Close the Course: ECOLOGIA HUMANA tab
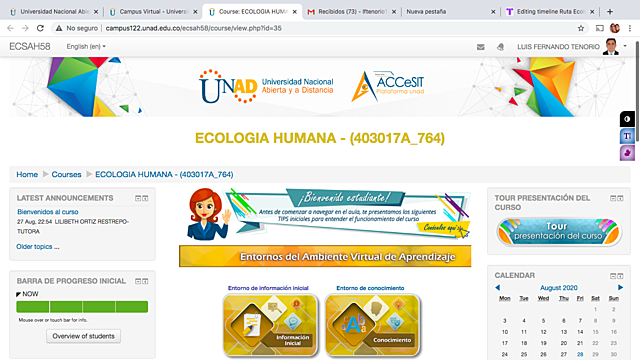Viewport: 640px width, 360px height. coord(295,12)
